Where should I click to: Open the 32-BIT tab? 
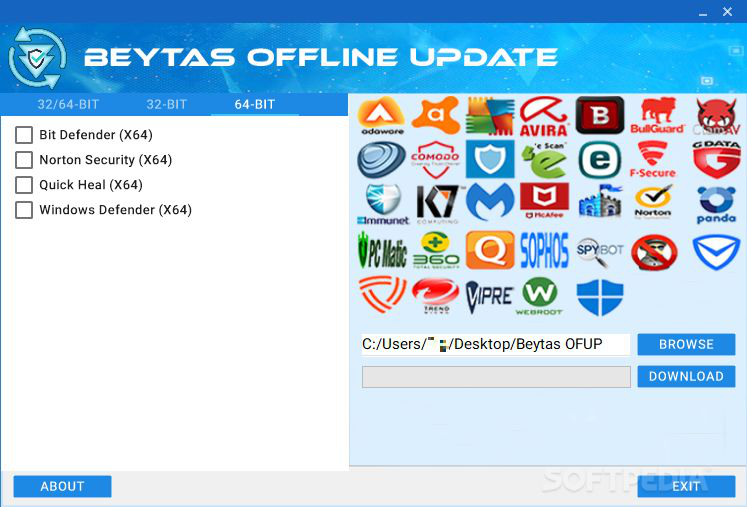pos(166,104)
